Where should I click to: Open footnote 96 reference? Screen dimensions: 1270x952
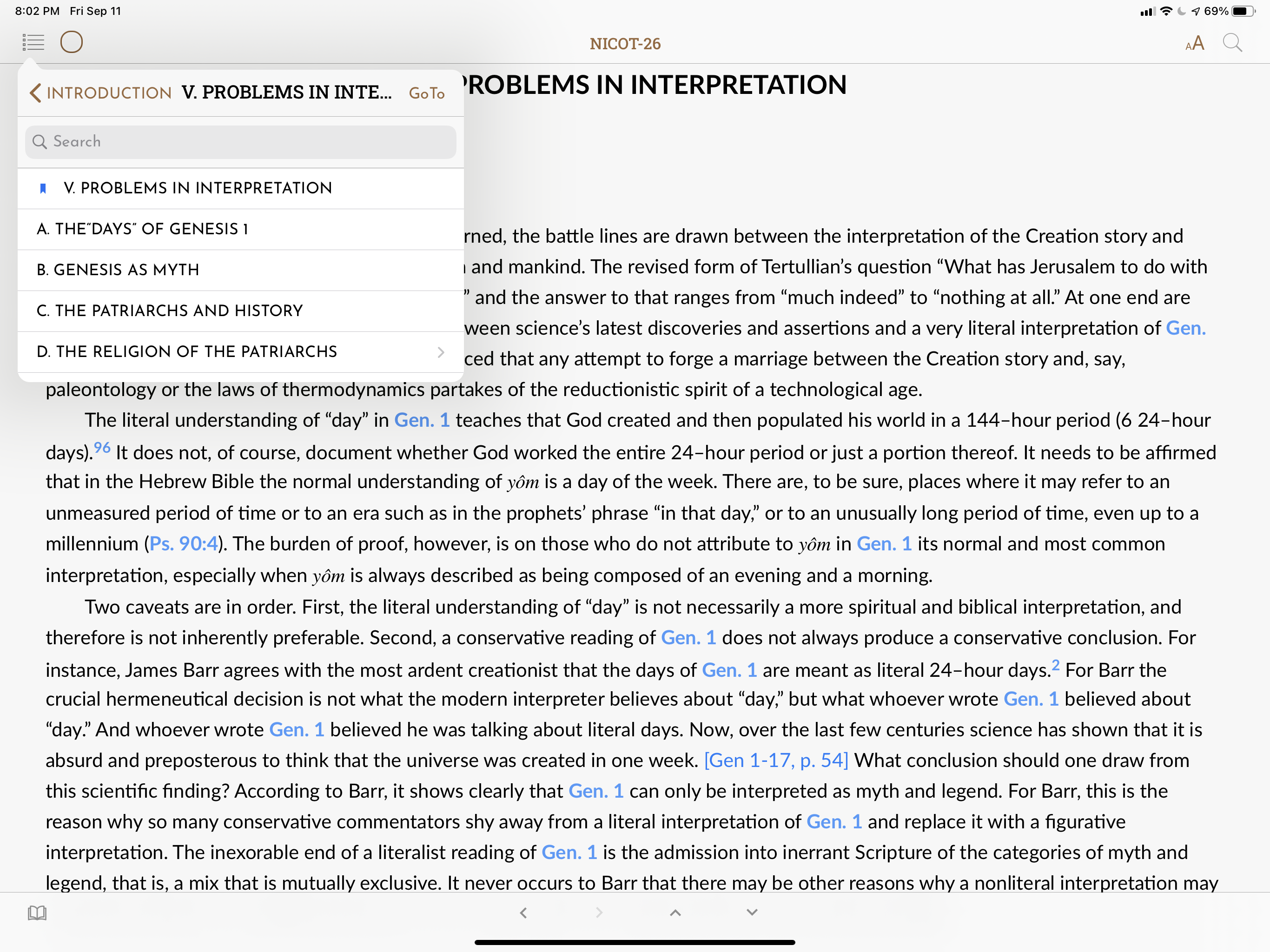(102, 448)
